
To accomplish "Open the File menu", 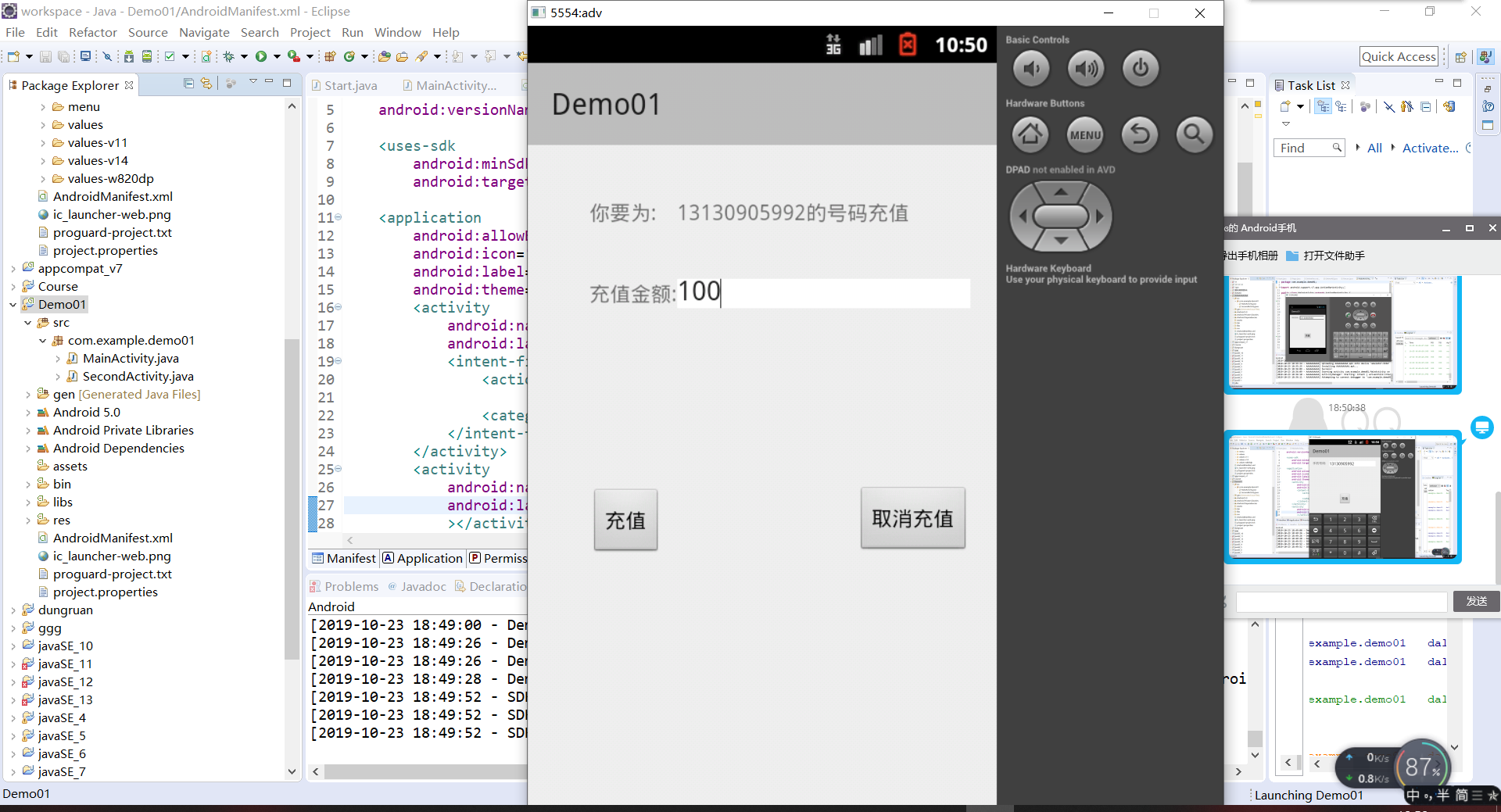I will [15, 32].
